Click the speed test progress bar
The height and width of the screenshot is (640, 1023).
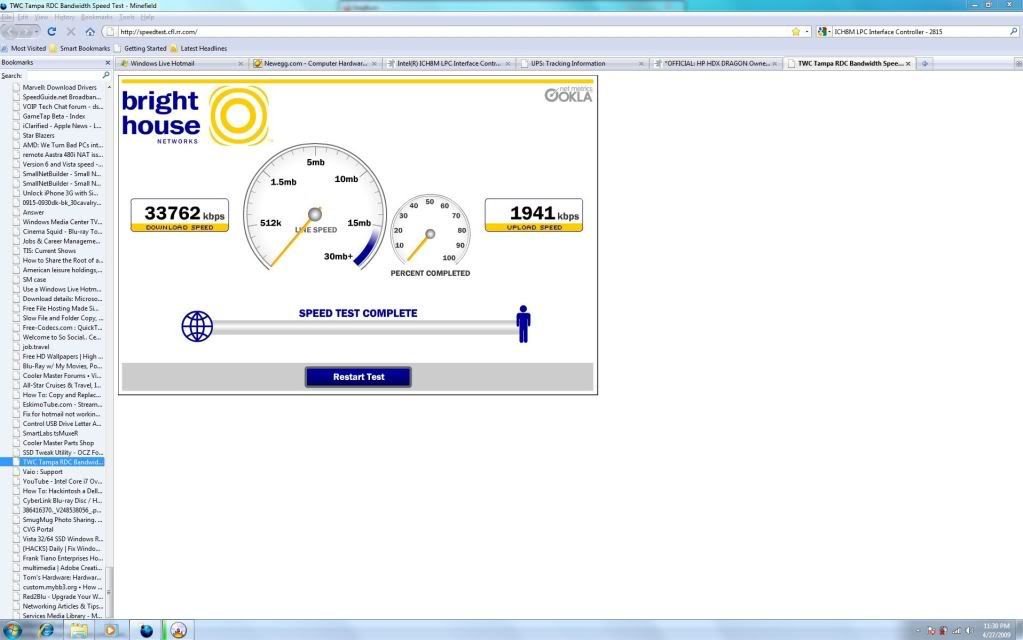(364, 328)
